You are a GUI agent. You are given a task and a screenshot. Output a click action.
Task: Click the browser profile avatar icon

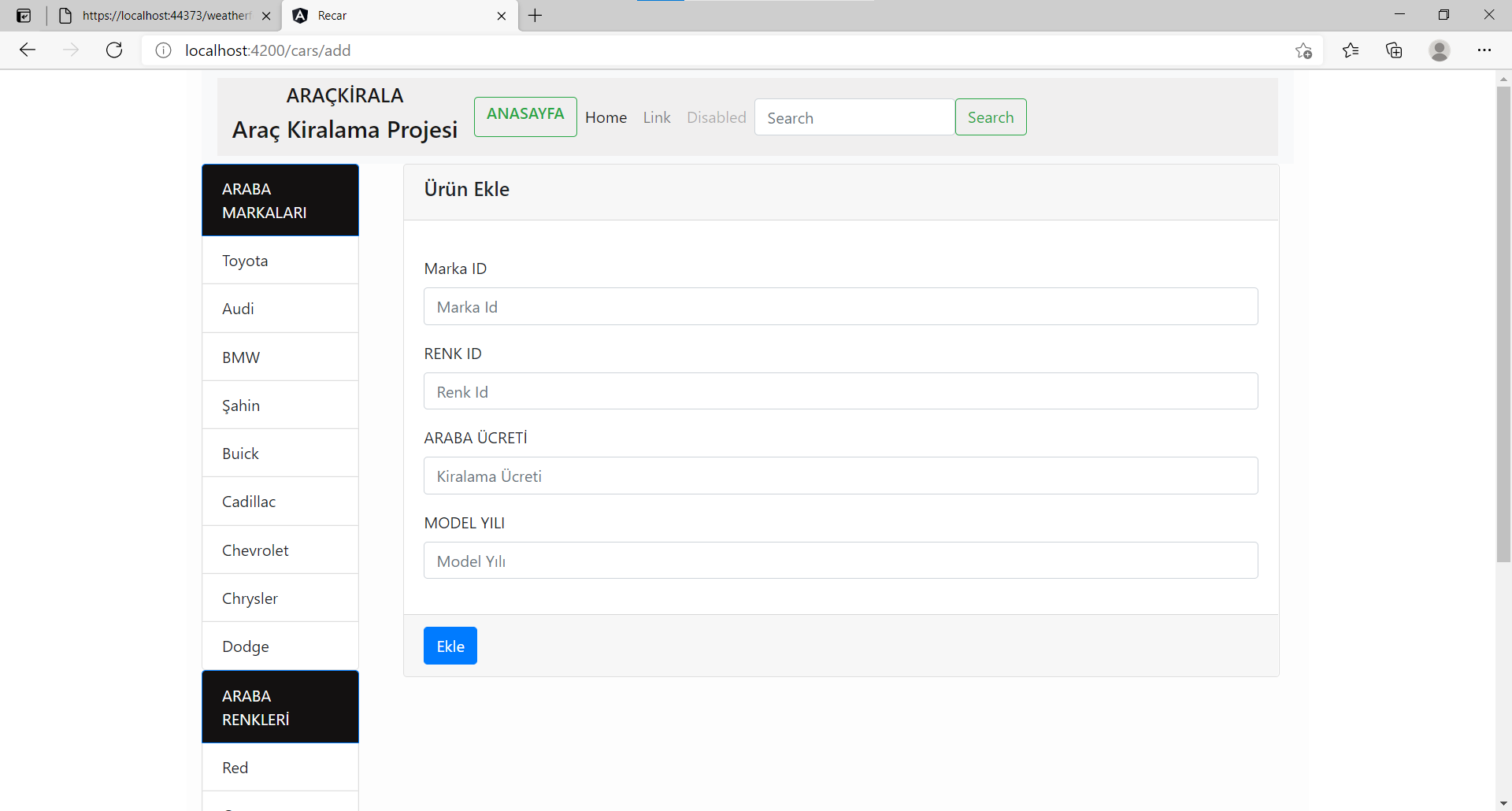point(1440,50)
